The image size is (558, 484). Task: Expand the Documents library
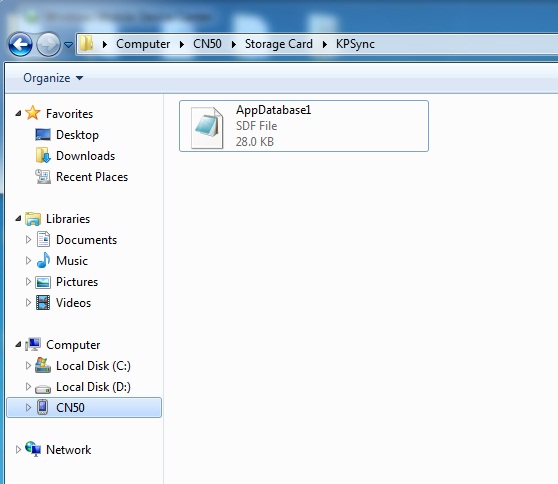pos(28,240)
